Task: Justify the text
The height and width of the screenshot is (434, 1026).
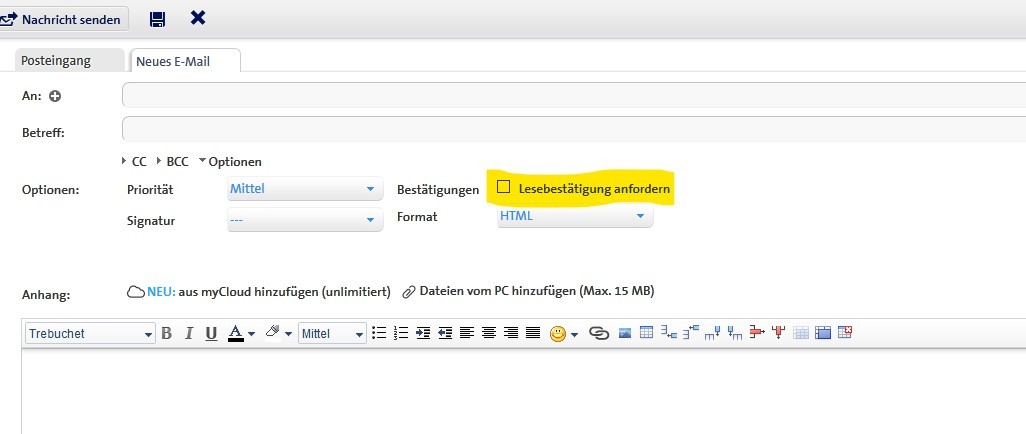Action: click(533, 333)
